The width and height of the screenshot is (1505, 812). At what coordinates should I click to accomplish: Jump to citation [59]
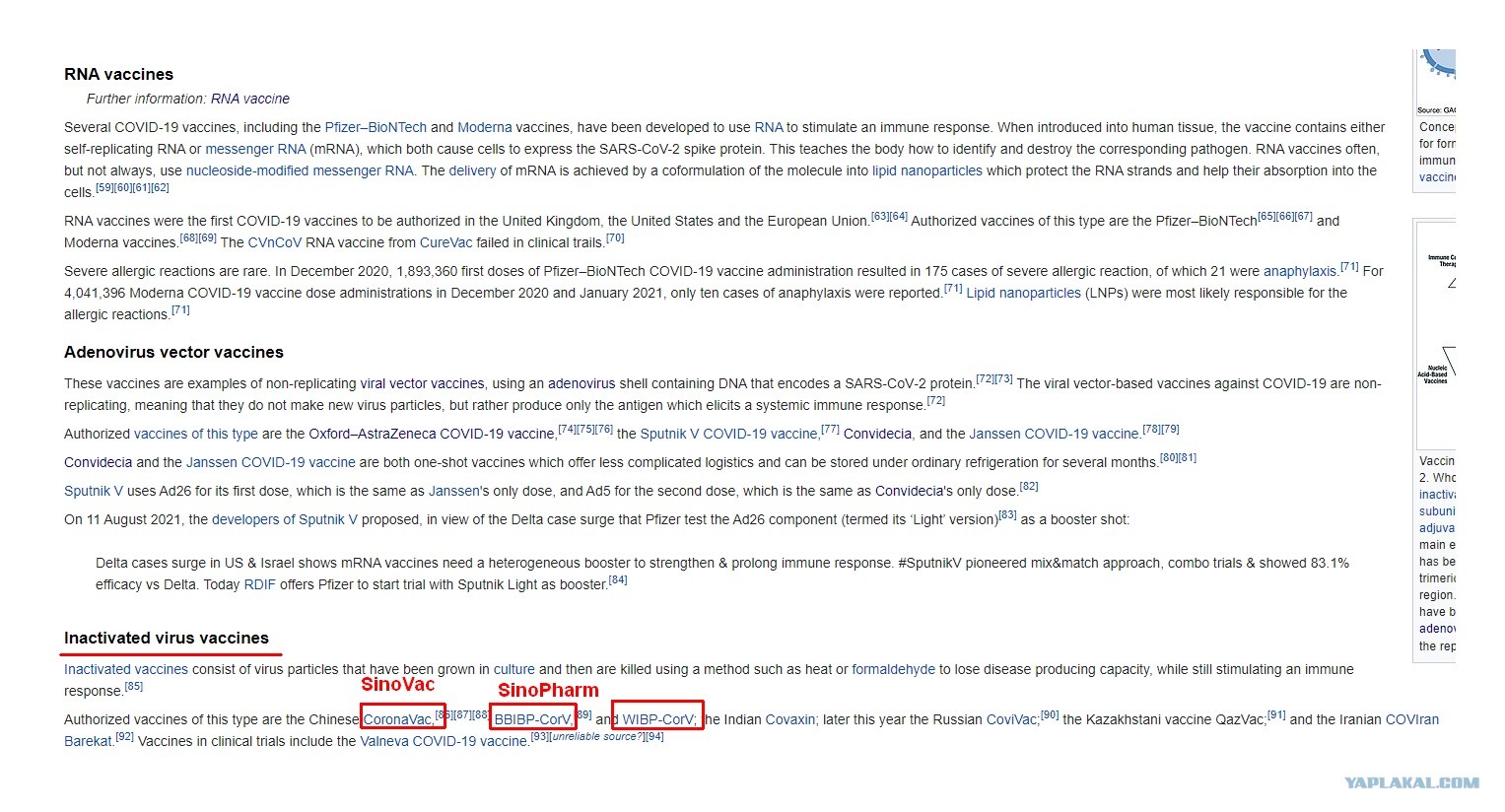(x=104, y=187)
